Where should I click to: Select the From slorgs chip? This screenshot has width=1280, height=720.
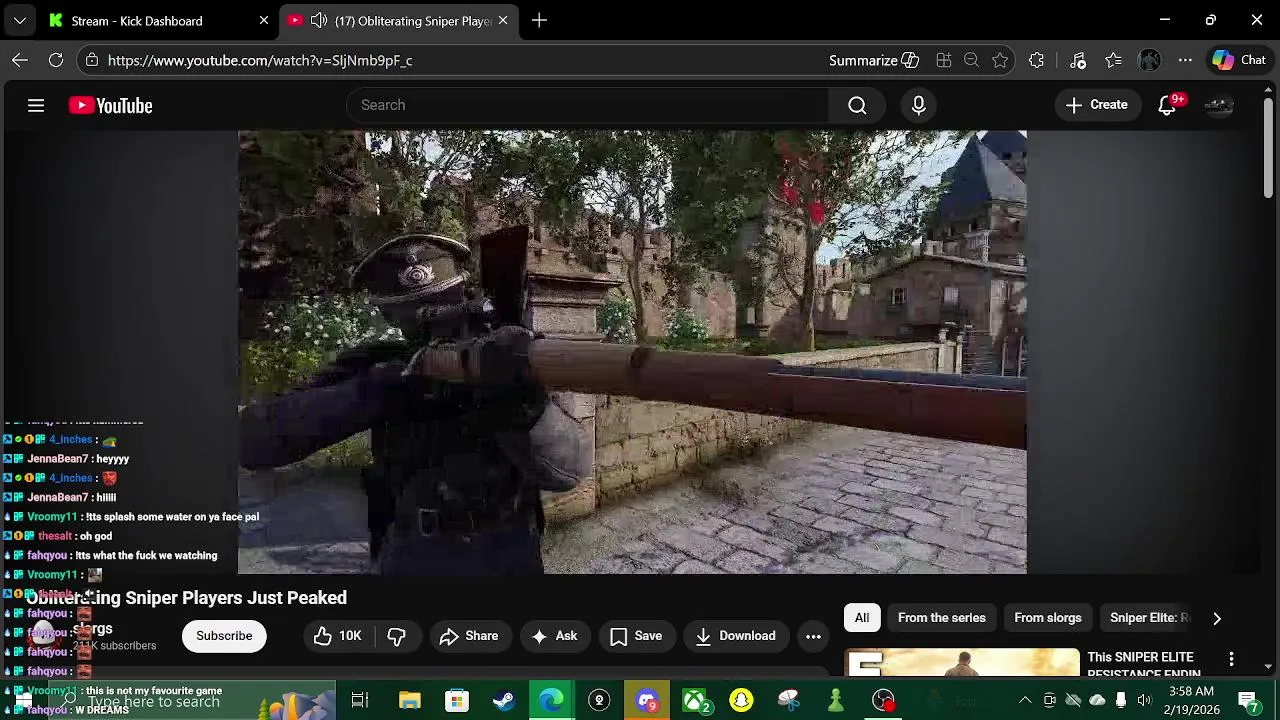coord(1048,618)
